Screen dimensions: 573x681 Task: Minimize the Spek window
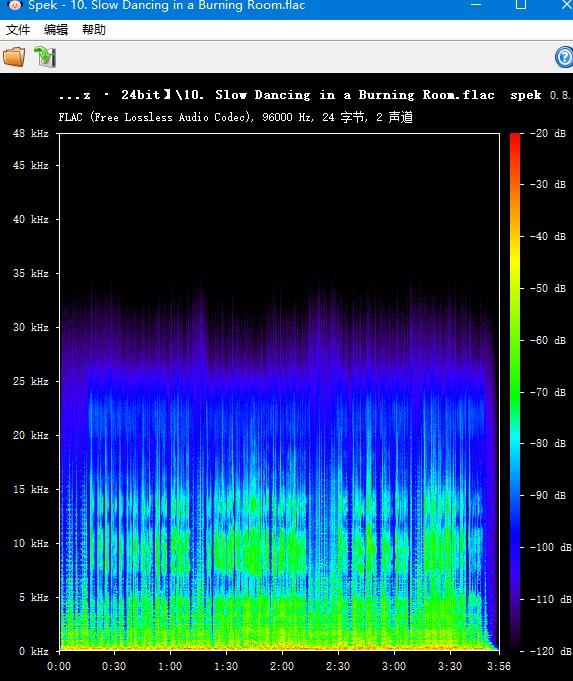[476, 5]
